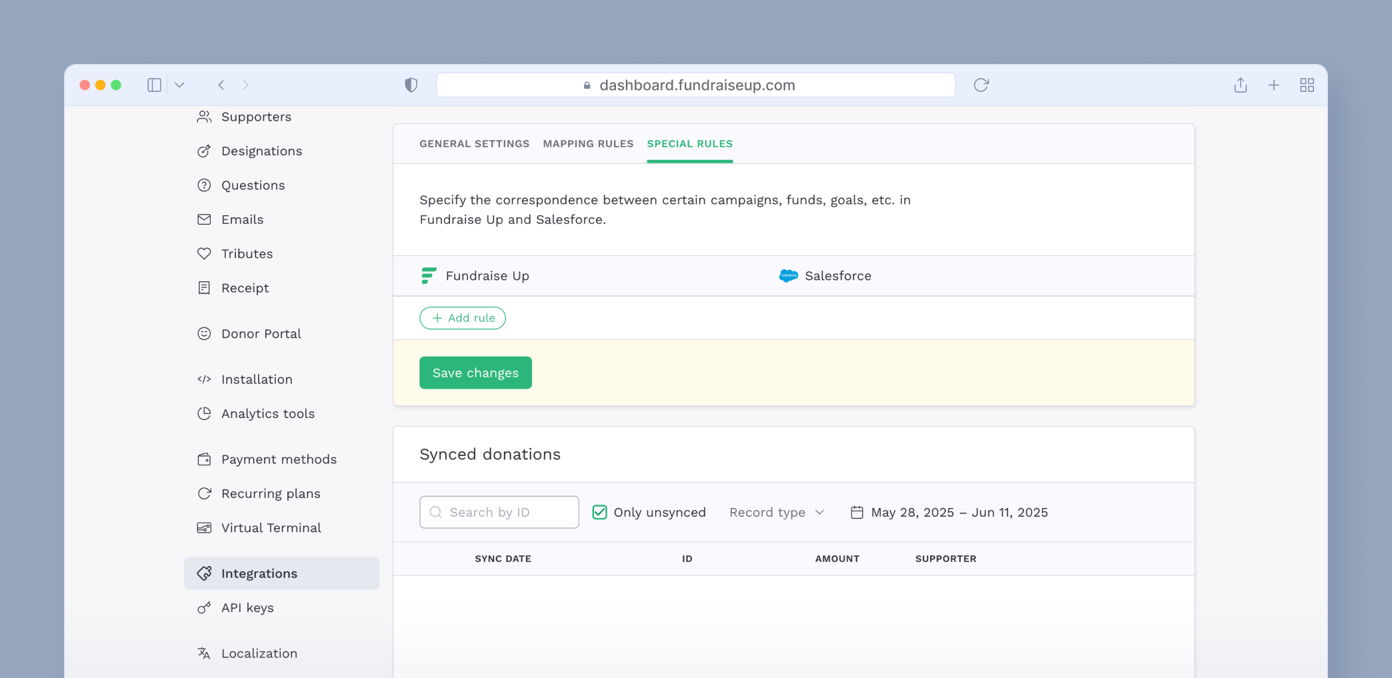
Task: Toggle the browser sidebar panel
Action: 153,84
